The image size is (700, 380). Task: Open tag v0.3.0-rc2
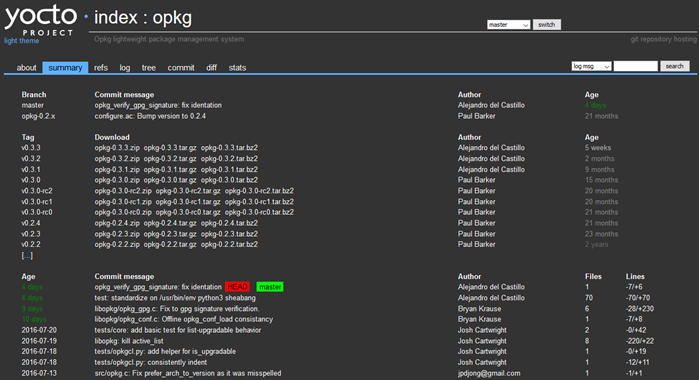pos(37,191)
